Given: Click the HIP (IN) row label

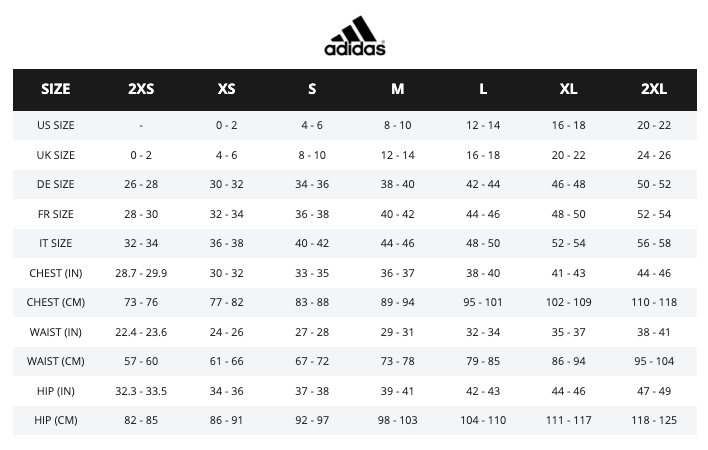Looking at the screenshot, I should click(x=56, y=391).
